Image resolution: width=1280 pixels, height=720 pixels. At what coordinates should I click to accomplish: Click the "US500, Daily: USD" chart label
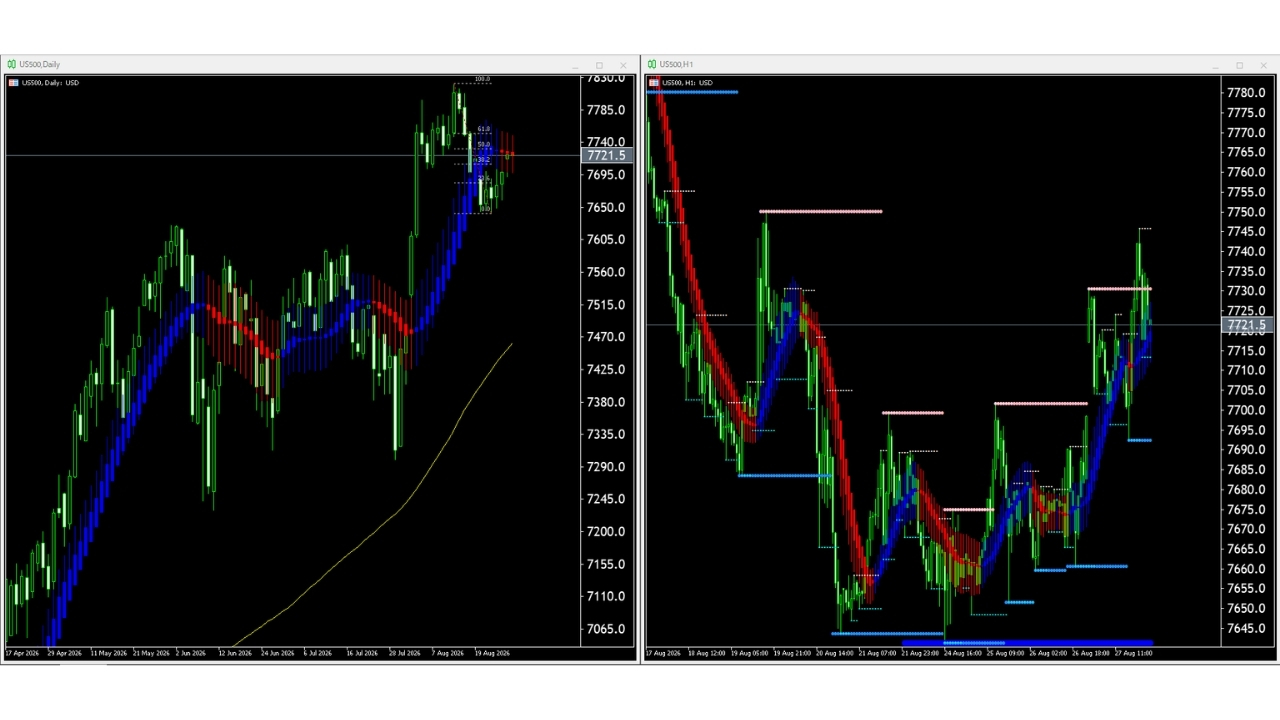(50, 83)
